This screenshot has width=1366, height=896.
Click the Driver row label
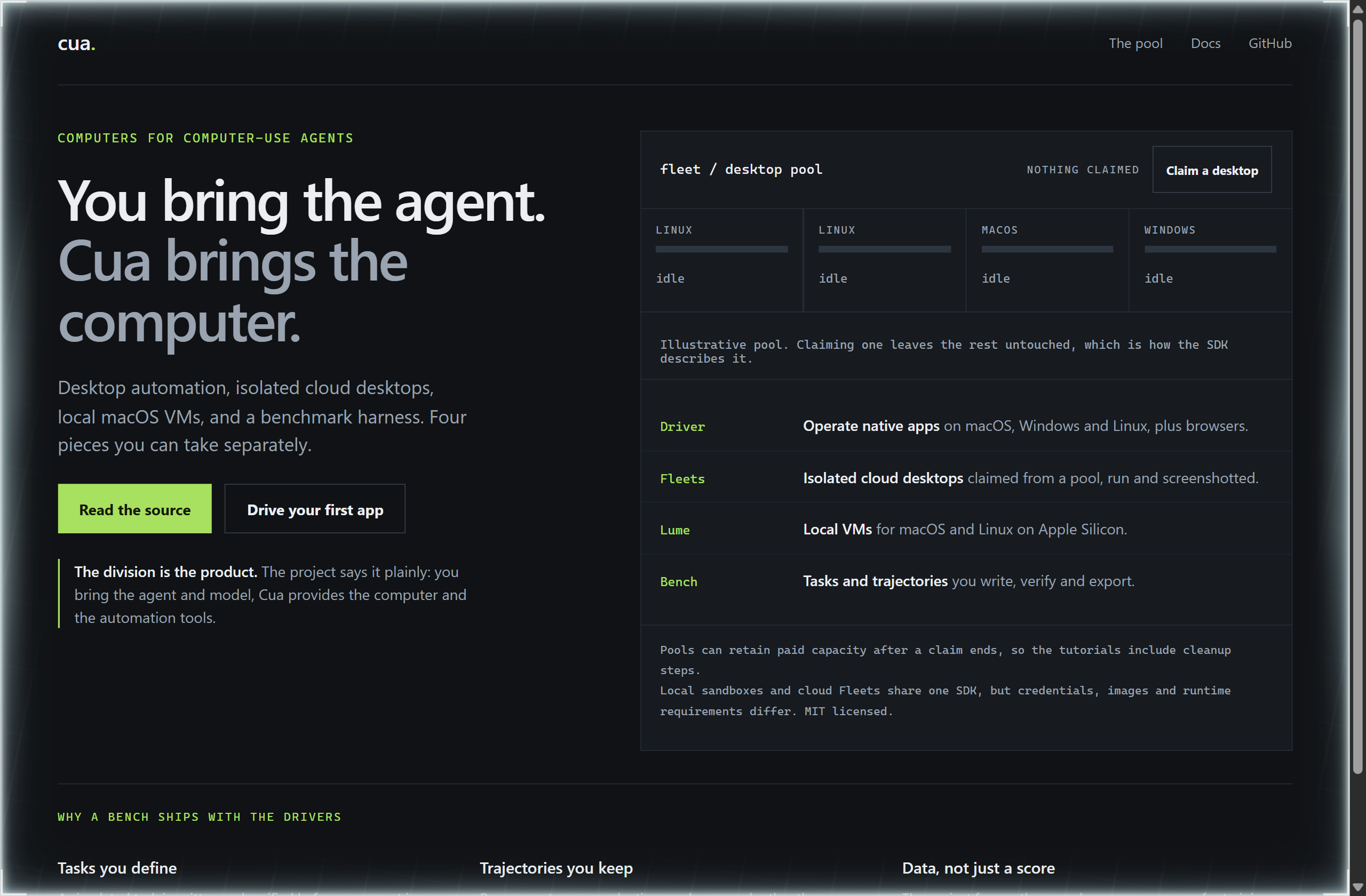[682, 427]
